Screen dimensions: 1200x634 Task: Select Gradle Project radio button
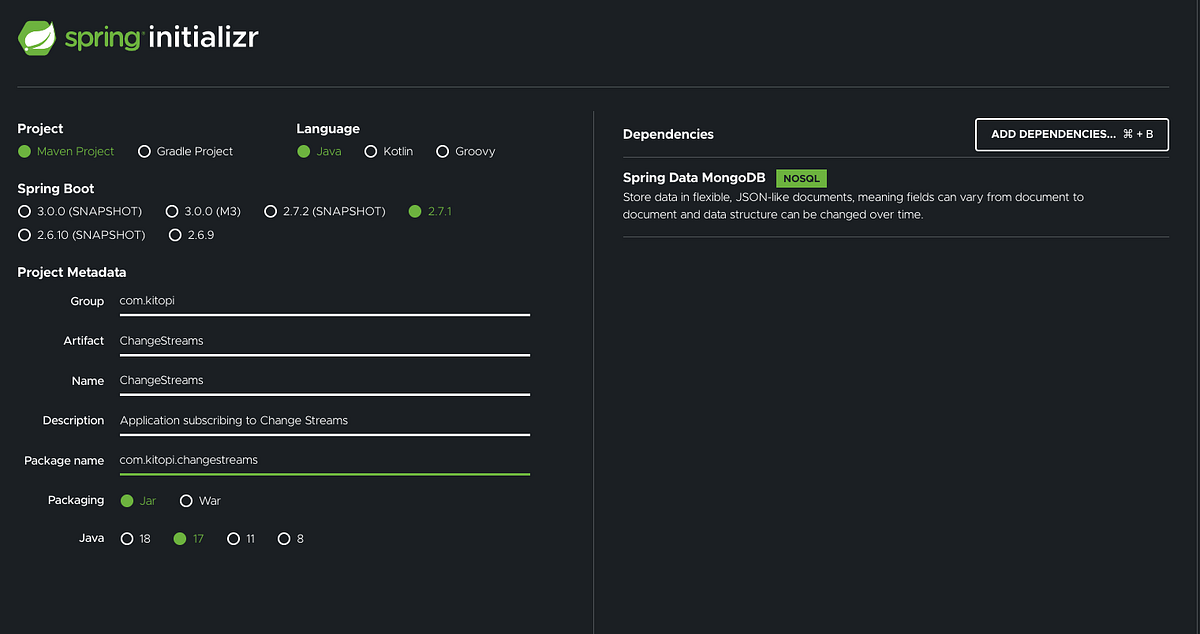pyautogui.click(x=145, y=152)
